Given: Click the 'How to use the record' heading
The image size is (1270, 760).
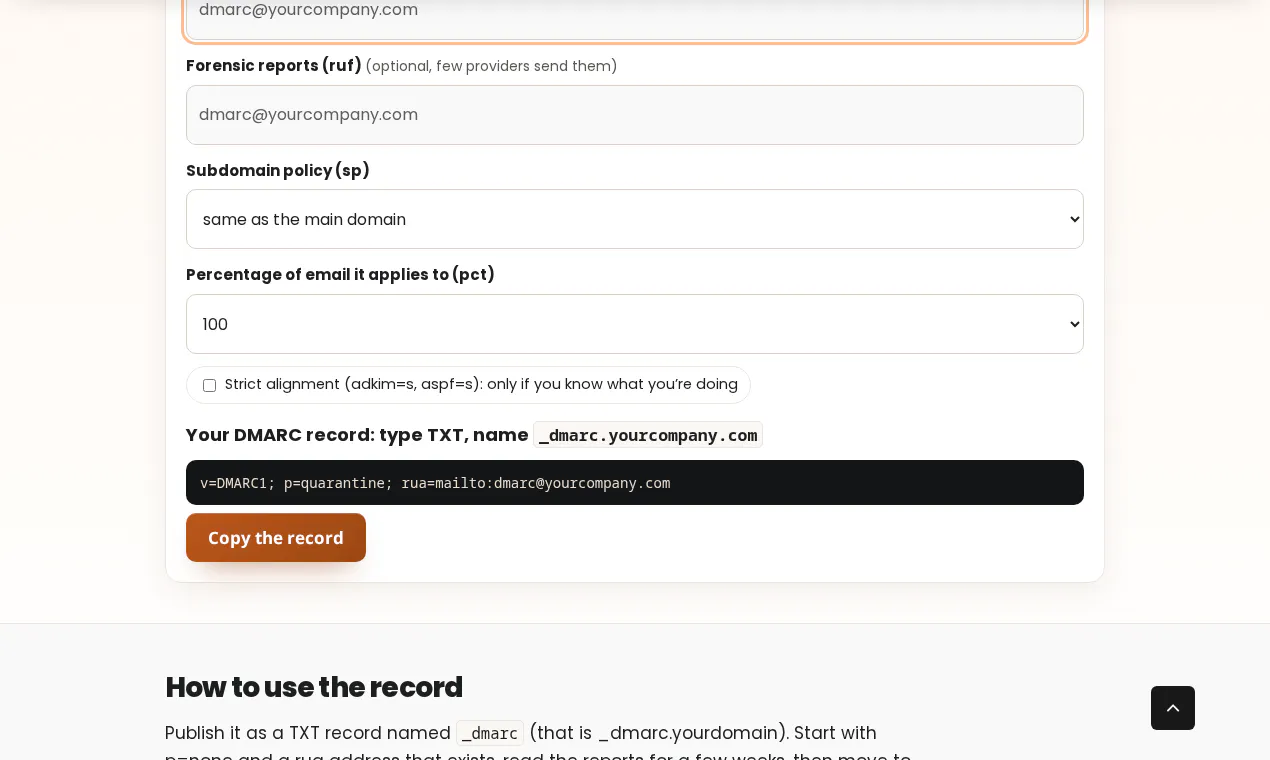Looking at the screenshot, I should point(314,687).
